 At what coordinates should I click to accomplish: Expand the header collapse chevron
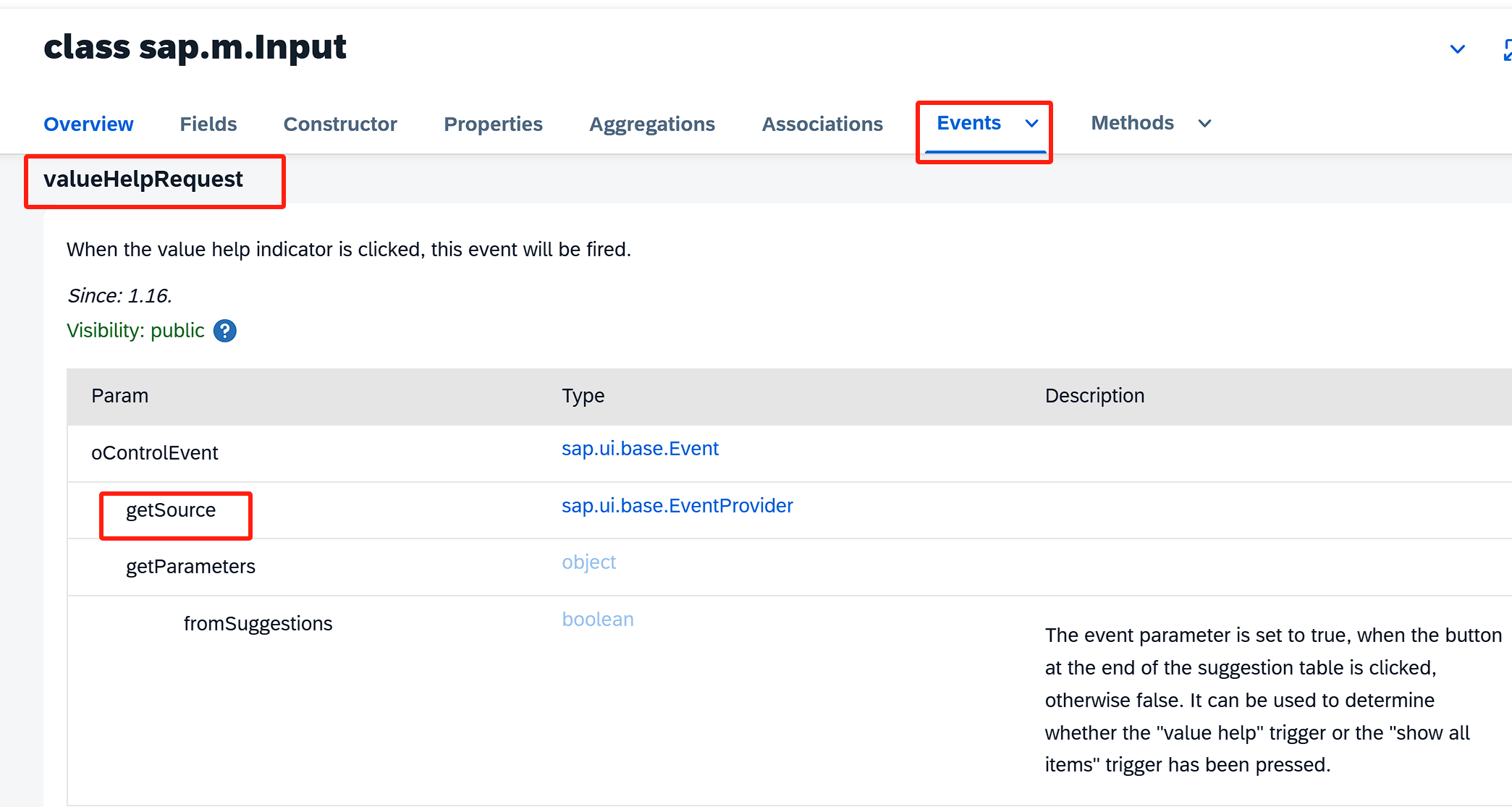click(1458, 50)
